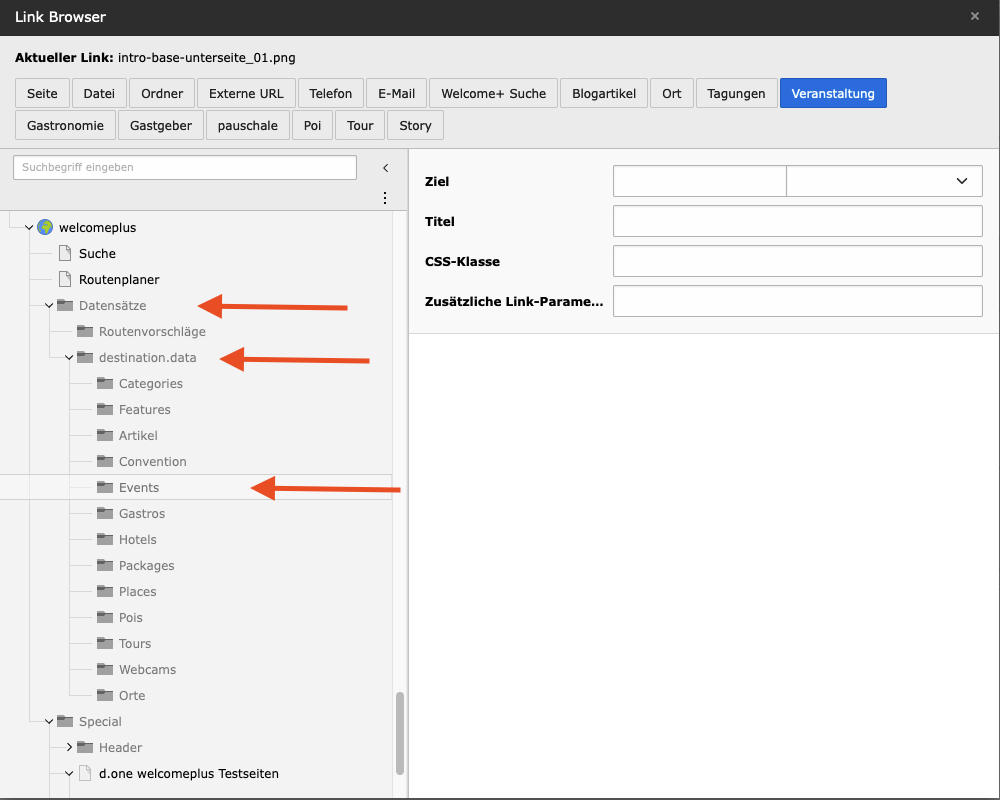Select the Webcams folder label
Viewport: 1000px width, 800px height.
147,669
